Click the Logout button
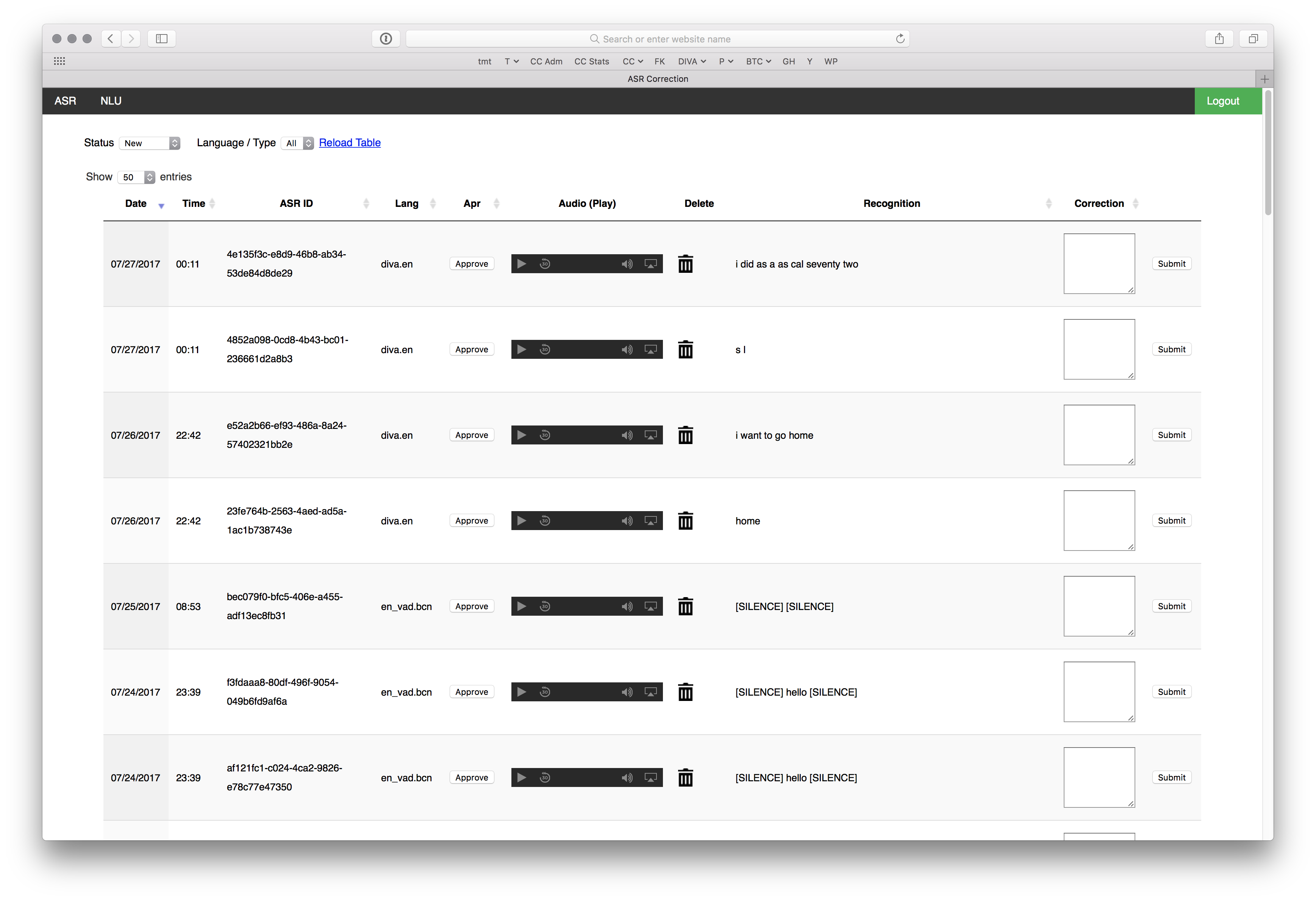The height and width of the screenshot is (901, 1316). tap(1228, 101)
